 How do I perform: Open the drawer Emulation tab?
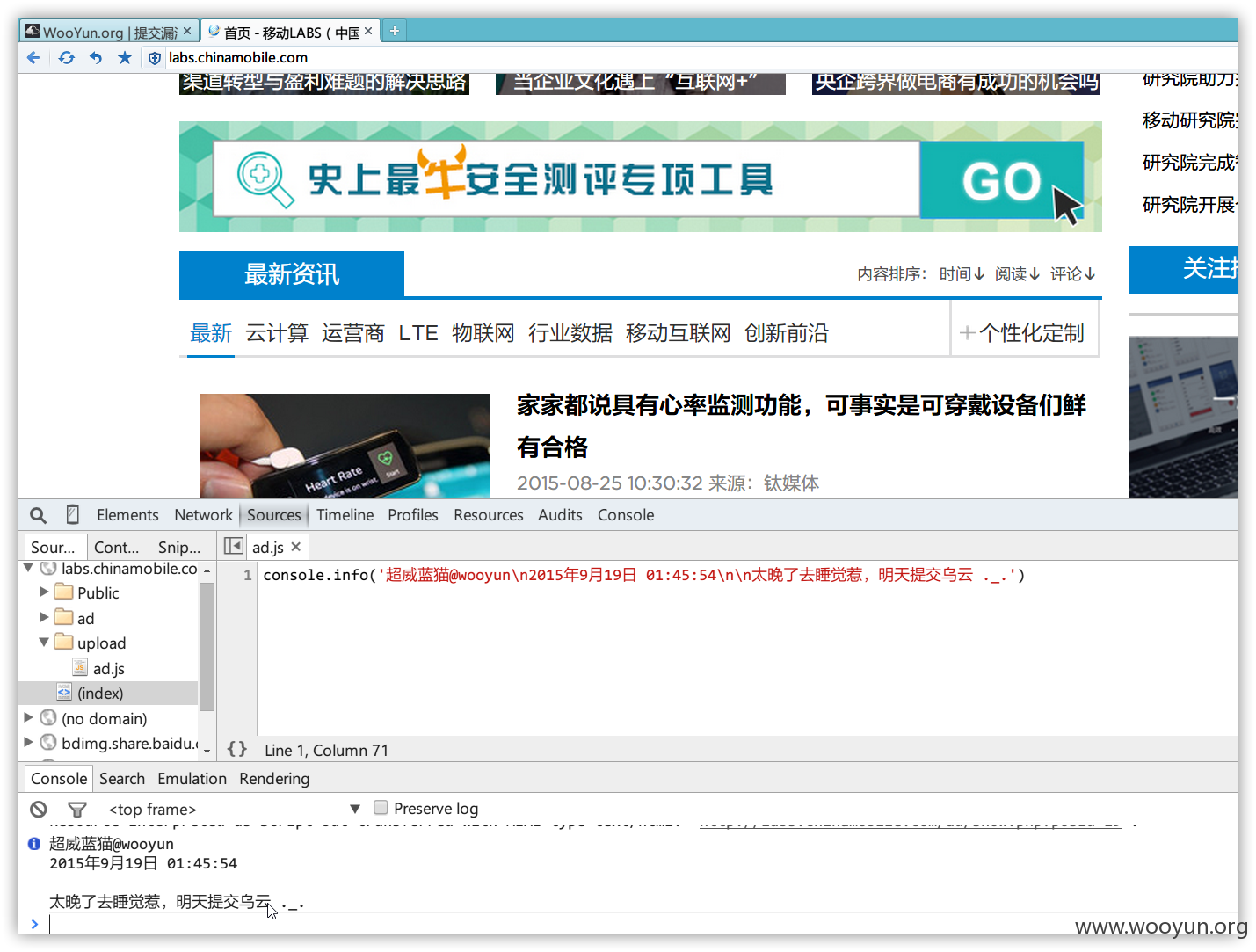point(192,779)
